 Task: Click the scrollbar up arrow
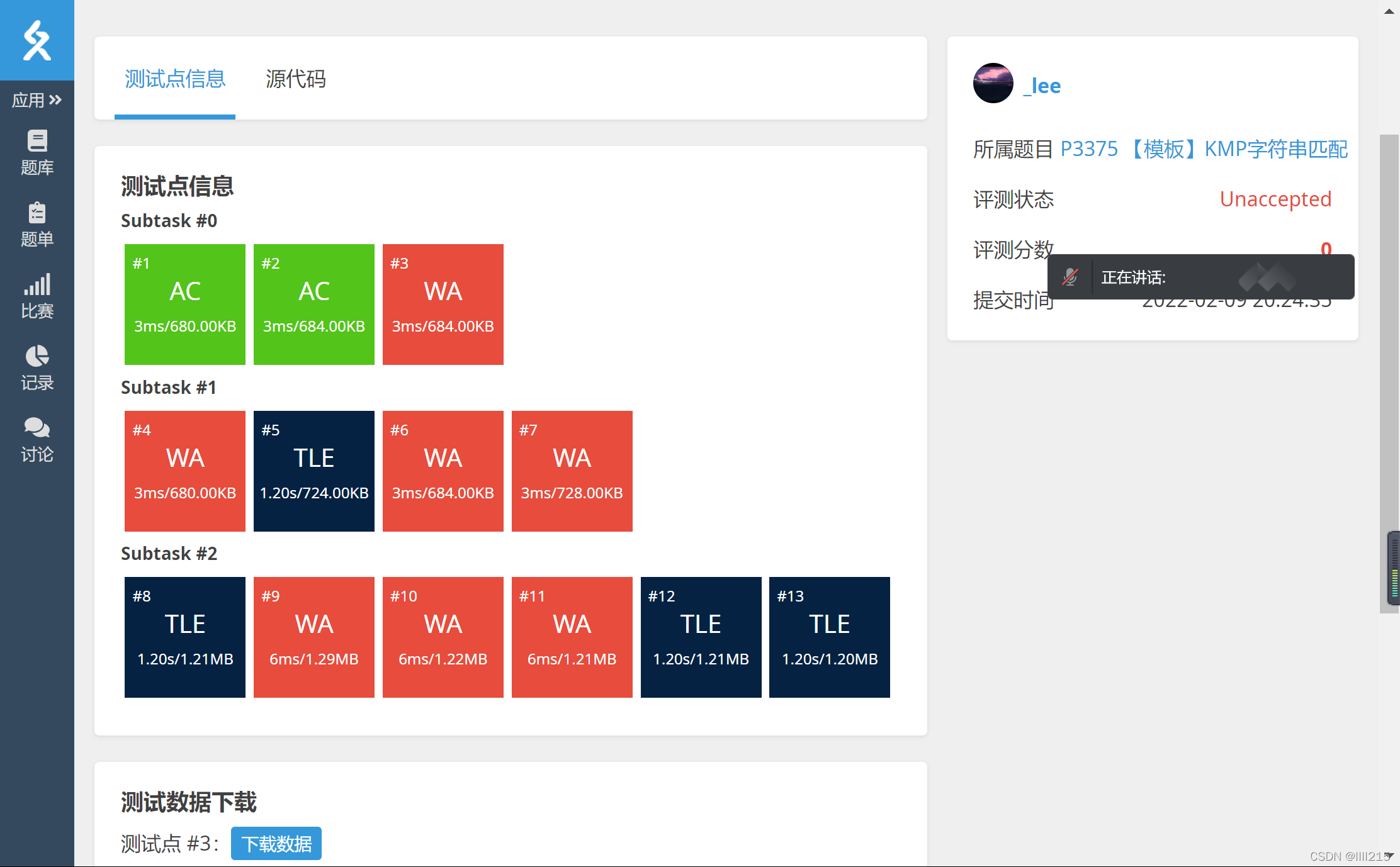click(x=1389, y=11)
